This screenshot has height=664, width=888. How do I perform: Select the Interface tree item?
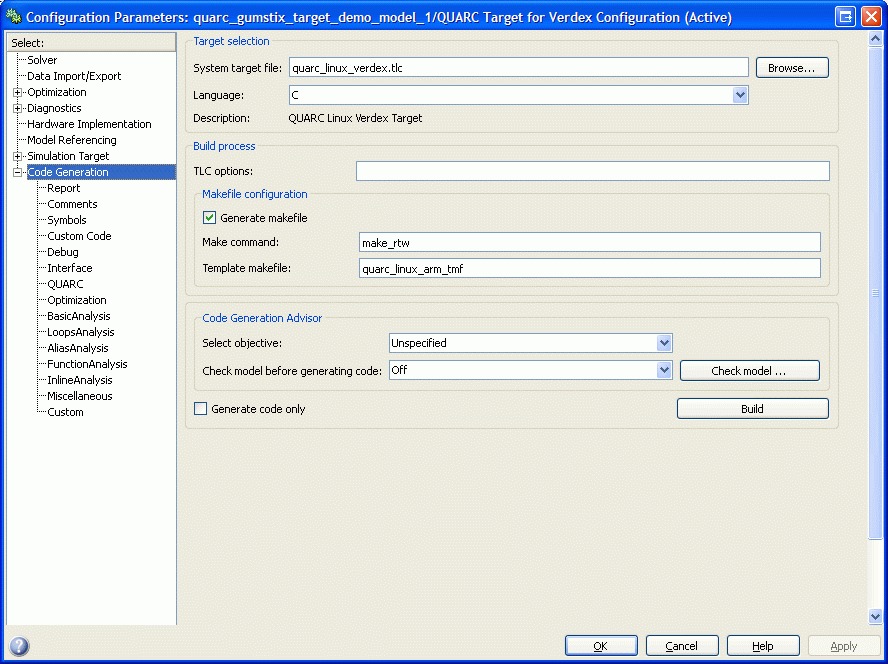click(68, 268)
